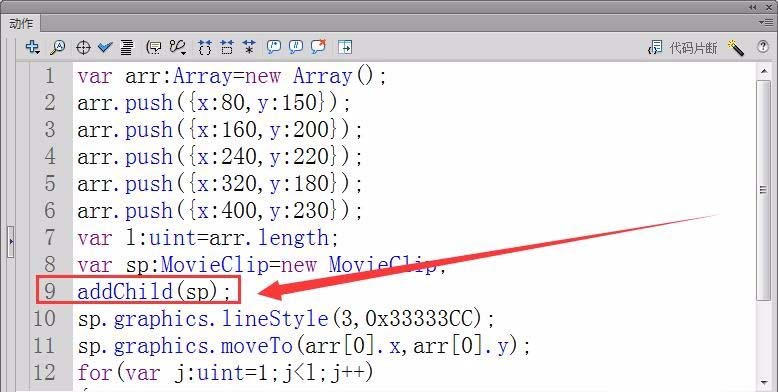Toggle the actions toolbox panel
This screenshot has height=392, width=778.
click(345, 47)
